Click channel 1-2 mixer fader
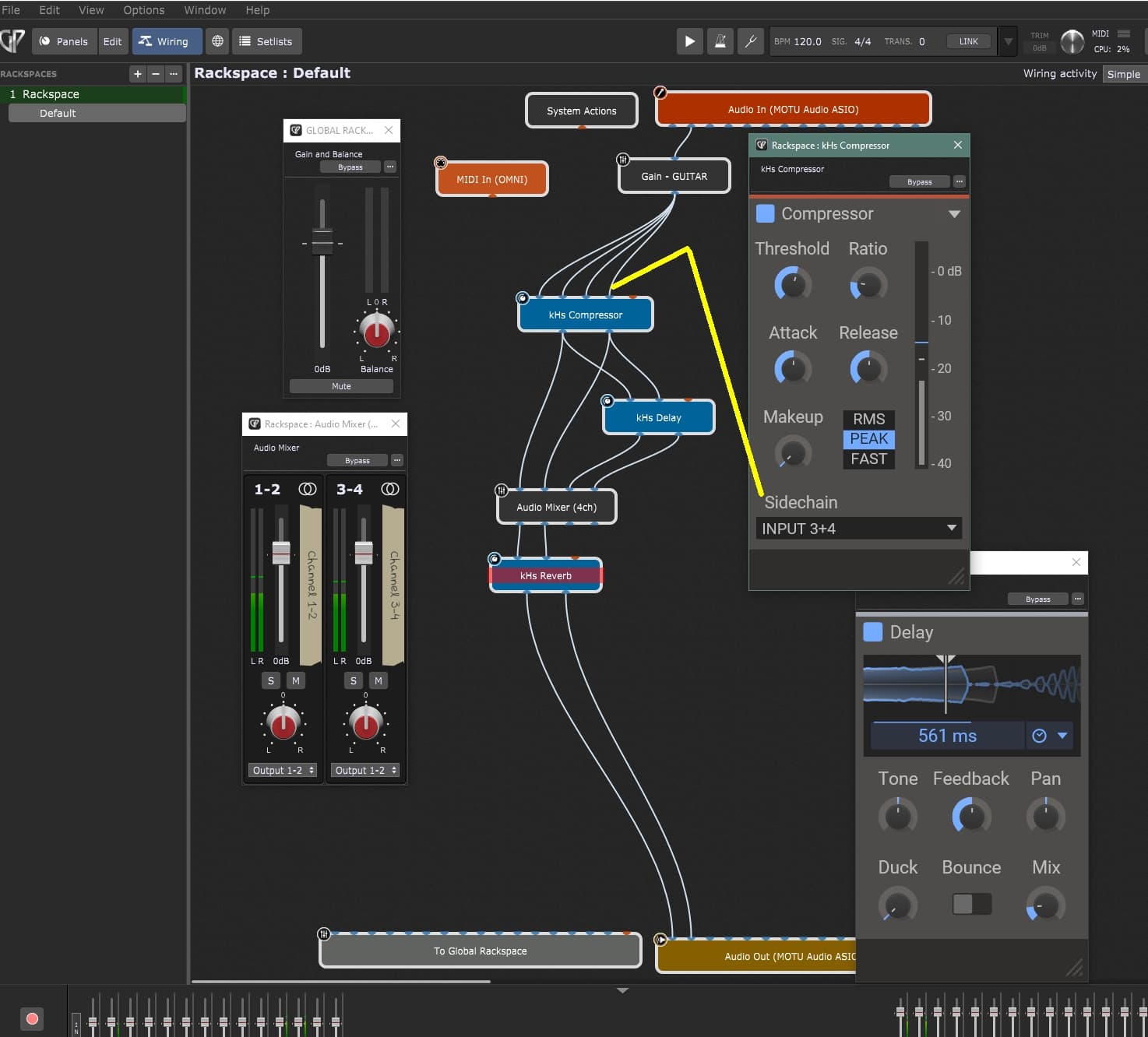 tap(281, 553)
